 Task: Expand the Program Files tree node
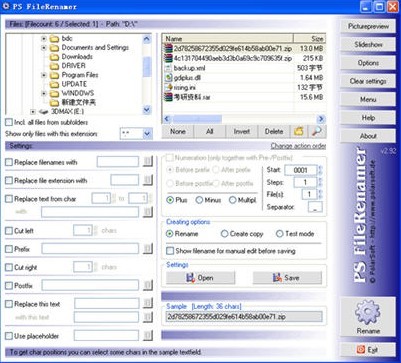tap(44, 75)
